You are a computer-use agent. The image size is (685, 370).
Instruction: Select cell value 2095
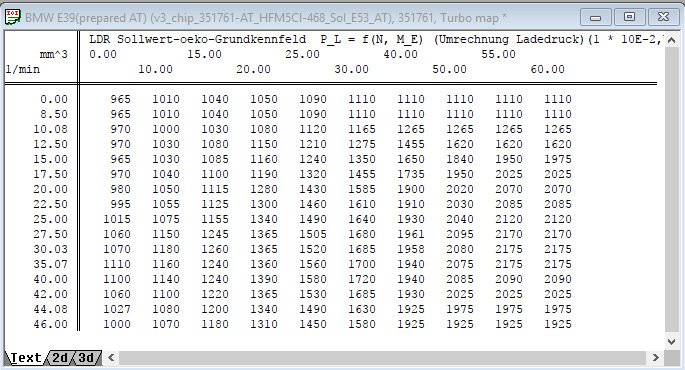click(x=460, y=234)
